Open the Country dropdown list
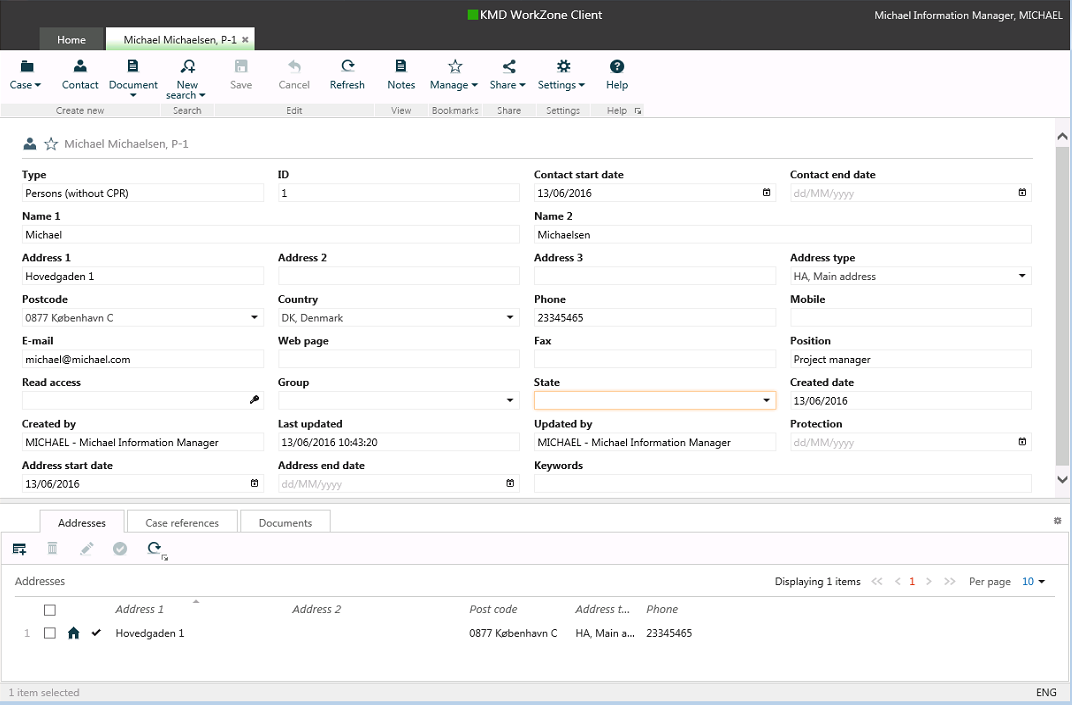 pyautogui.click(x=510, y=318)
